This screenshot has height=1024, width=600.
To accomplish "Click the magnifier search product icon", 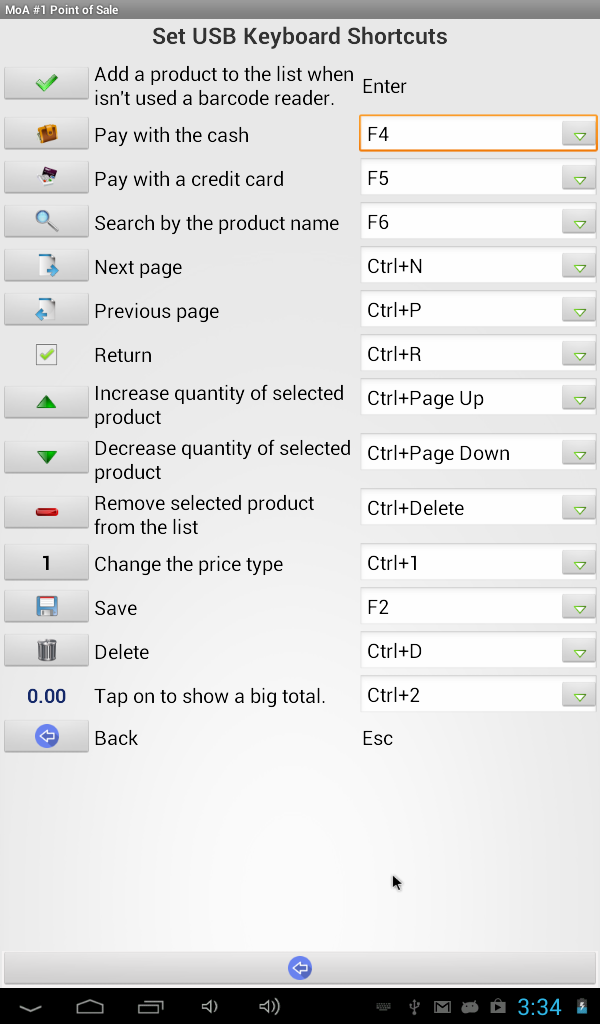I will coord(46,221).
